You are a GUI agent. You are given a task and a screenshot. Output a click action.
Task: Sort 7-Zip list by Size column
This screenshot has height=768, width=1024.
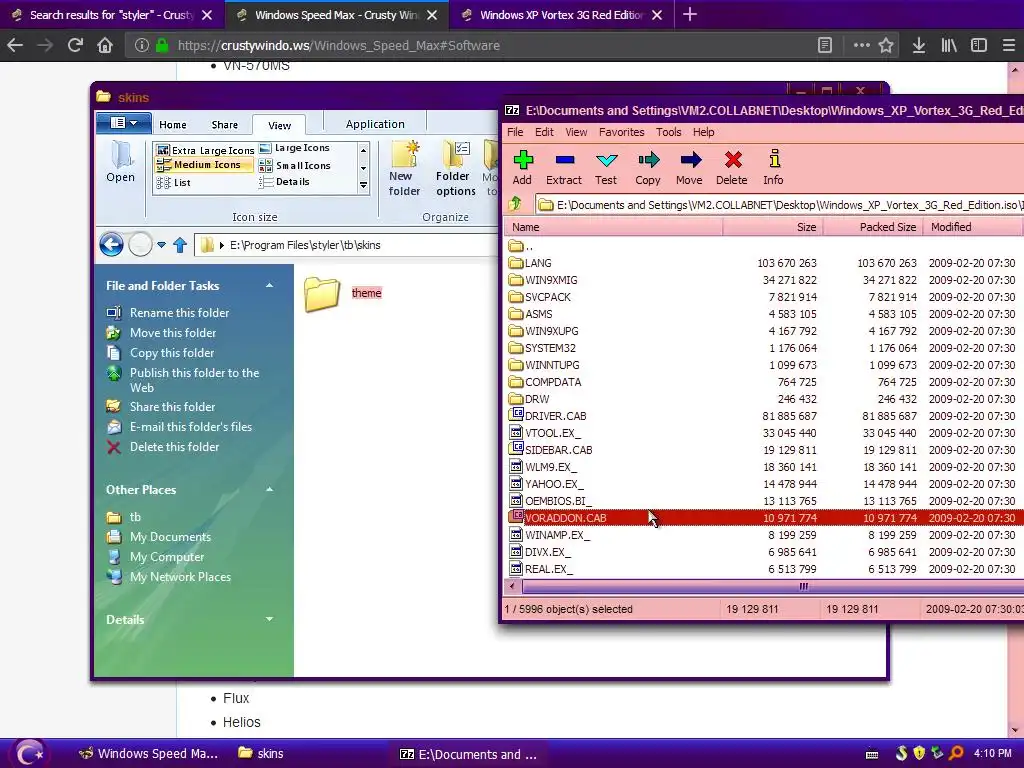(773, 227)
